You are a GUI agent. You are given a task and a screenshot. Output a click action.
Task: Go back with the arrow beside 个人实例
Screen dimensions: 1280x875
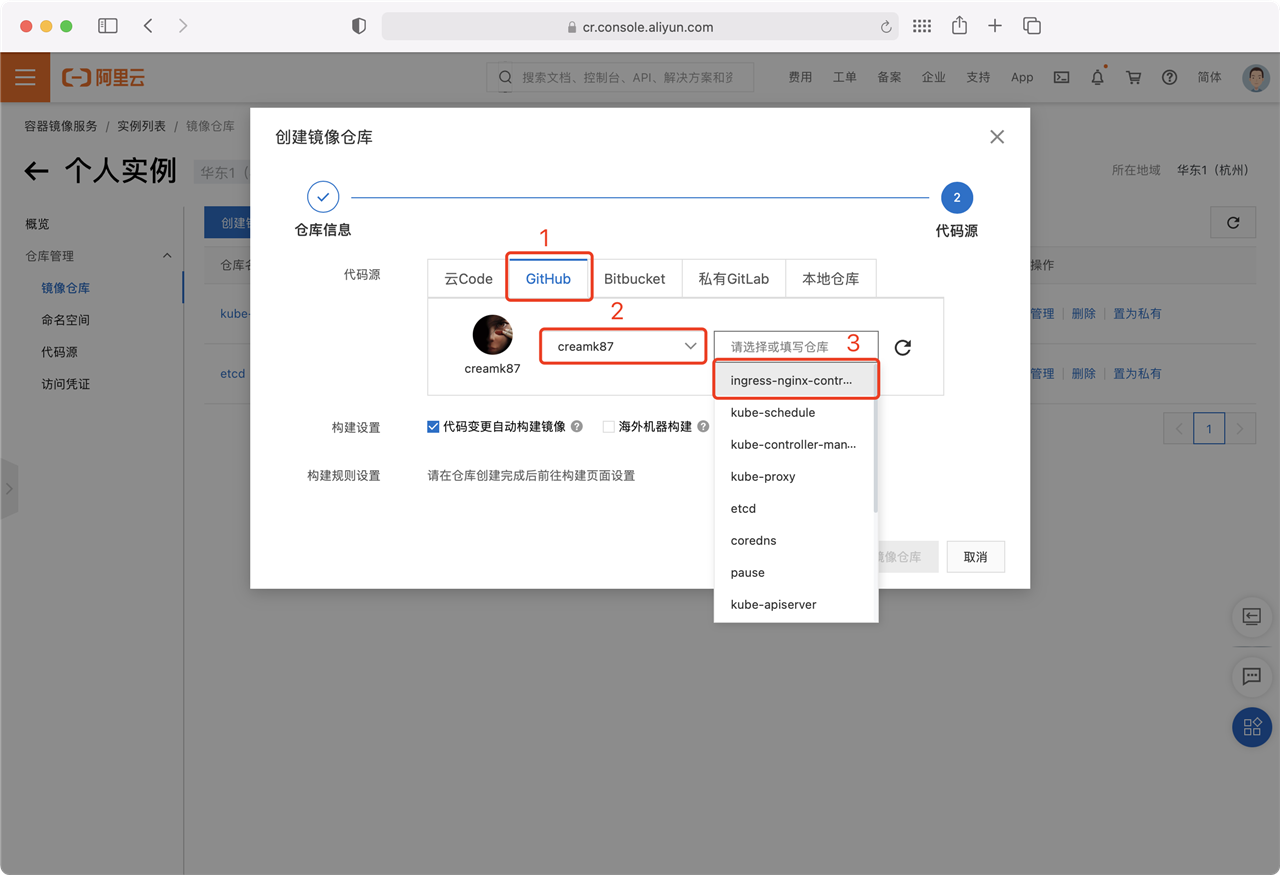37,171
